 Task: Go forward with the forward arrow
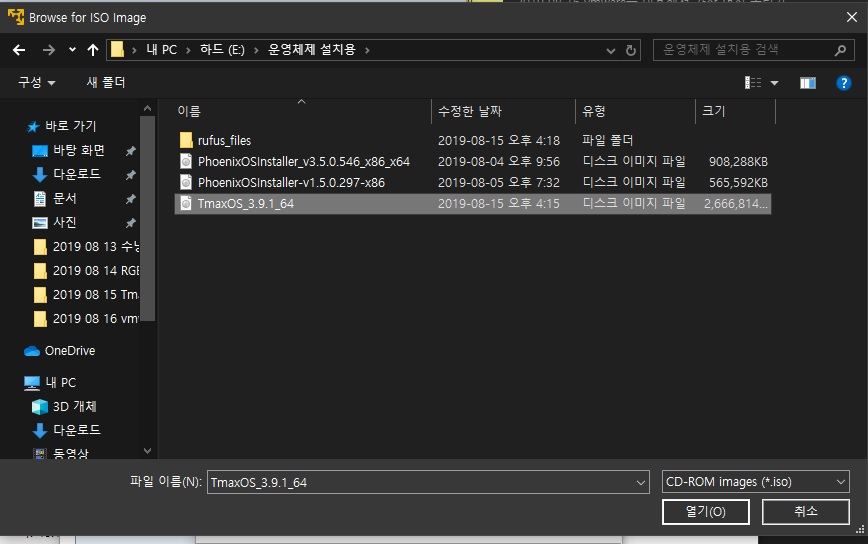pos(49,50)
